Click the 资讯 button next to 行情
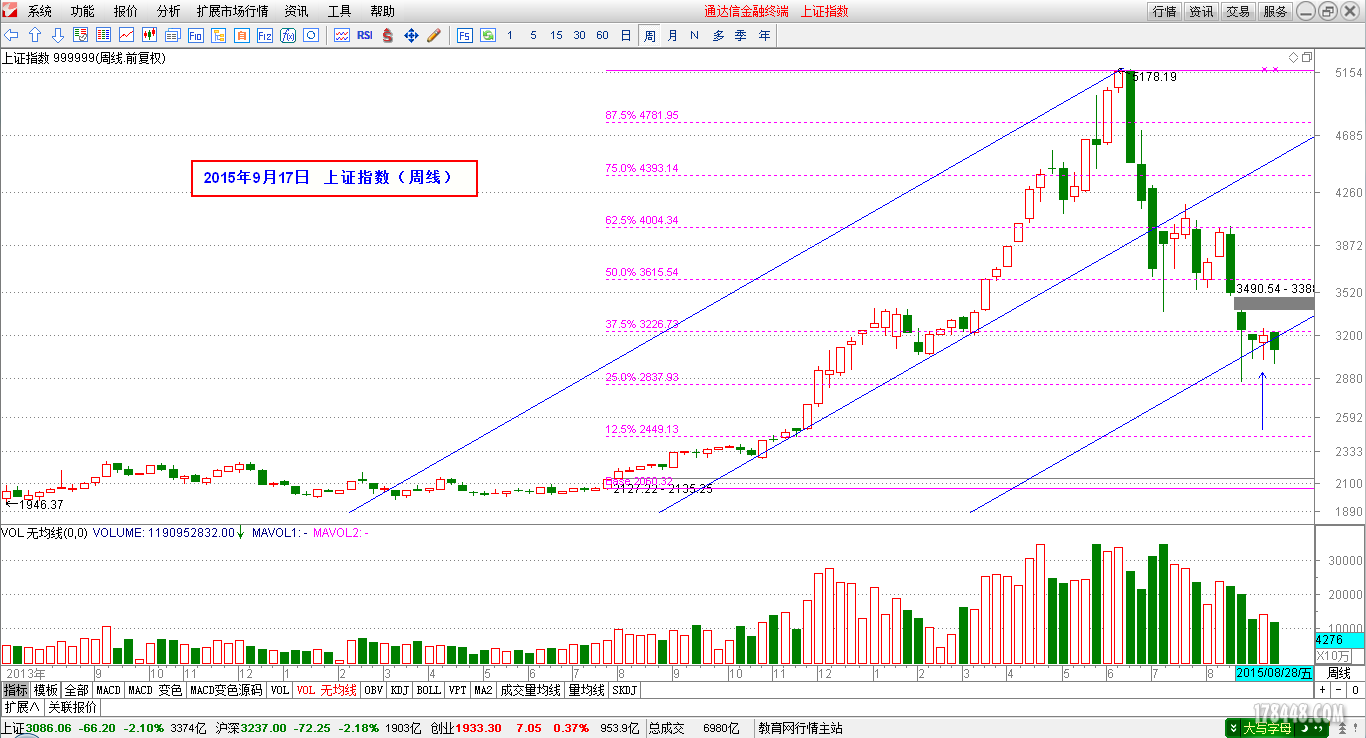Image resolution: width=1366 pixels, height=738 pixels. click(x=1201, y=11)
